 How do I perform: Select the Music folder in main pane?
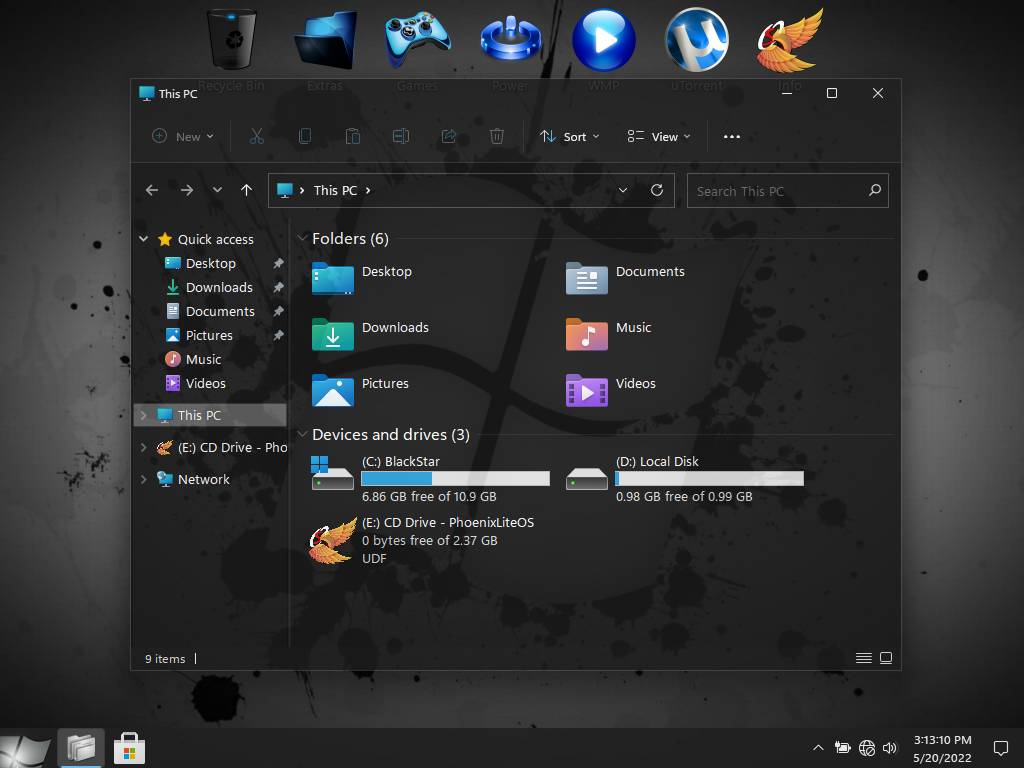point(608,334)
